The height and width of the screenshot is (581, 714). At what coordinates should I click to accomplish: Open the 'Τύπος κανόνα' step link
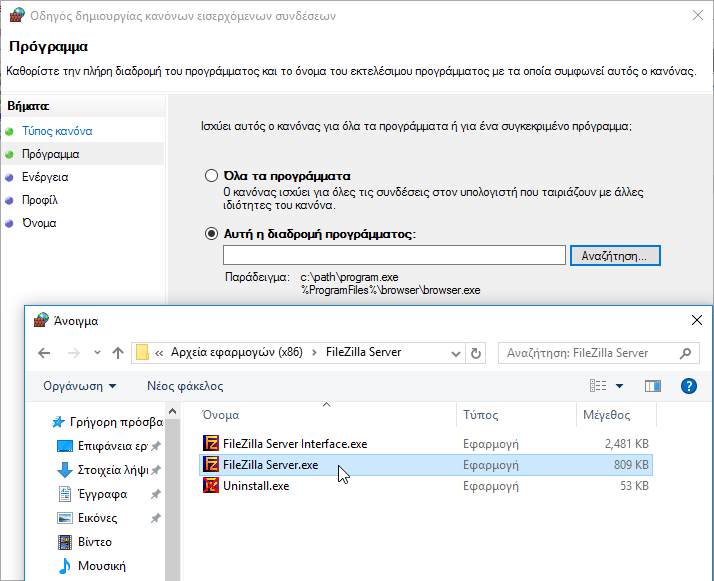point(57,131)
